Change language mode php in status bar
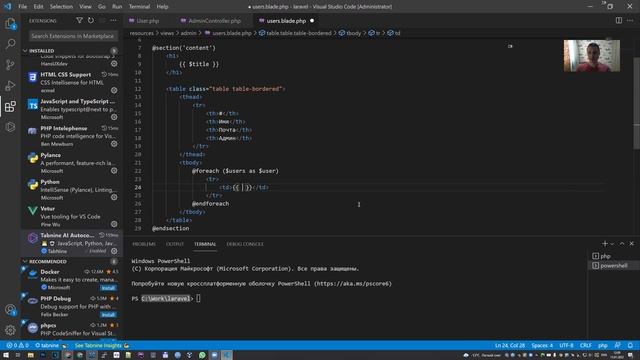Image resolution: width=640 pixels, height=360 pixels. pos(602,345)
